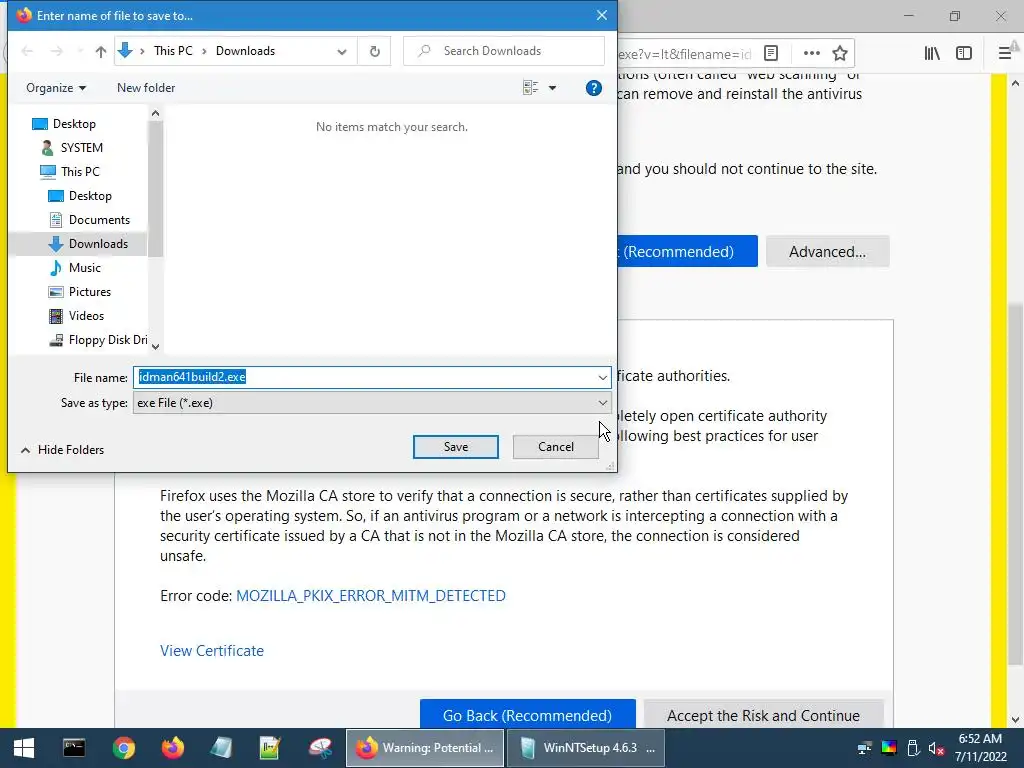Image resolution: width=1024 pixels, height=768 pixels.
Task: Open the Organize menu
Action: point(56,88)
